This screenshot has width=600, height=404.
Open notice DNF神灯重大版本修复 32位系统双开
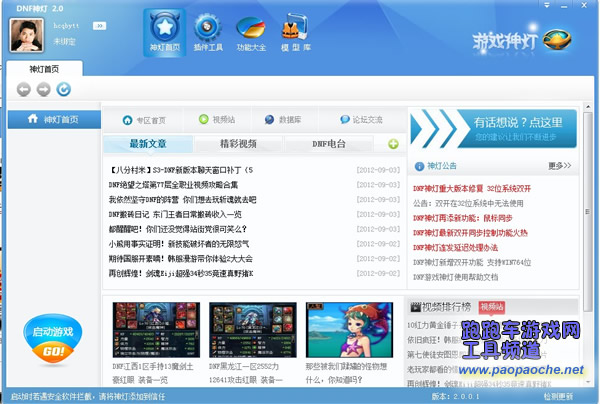[472, 189]
